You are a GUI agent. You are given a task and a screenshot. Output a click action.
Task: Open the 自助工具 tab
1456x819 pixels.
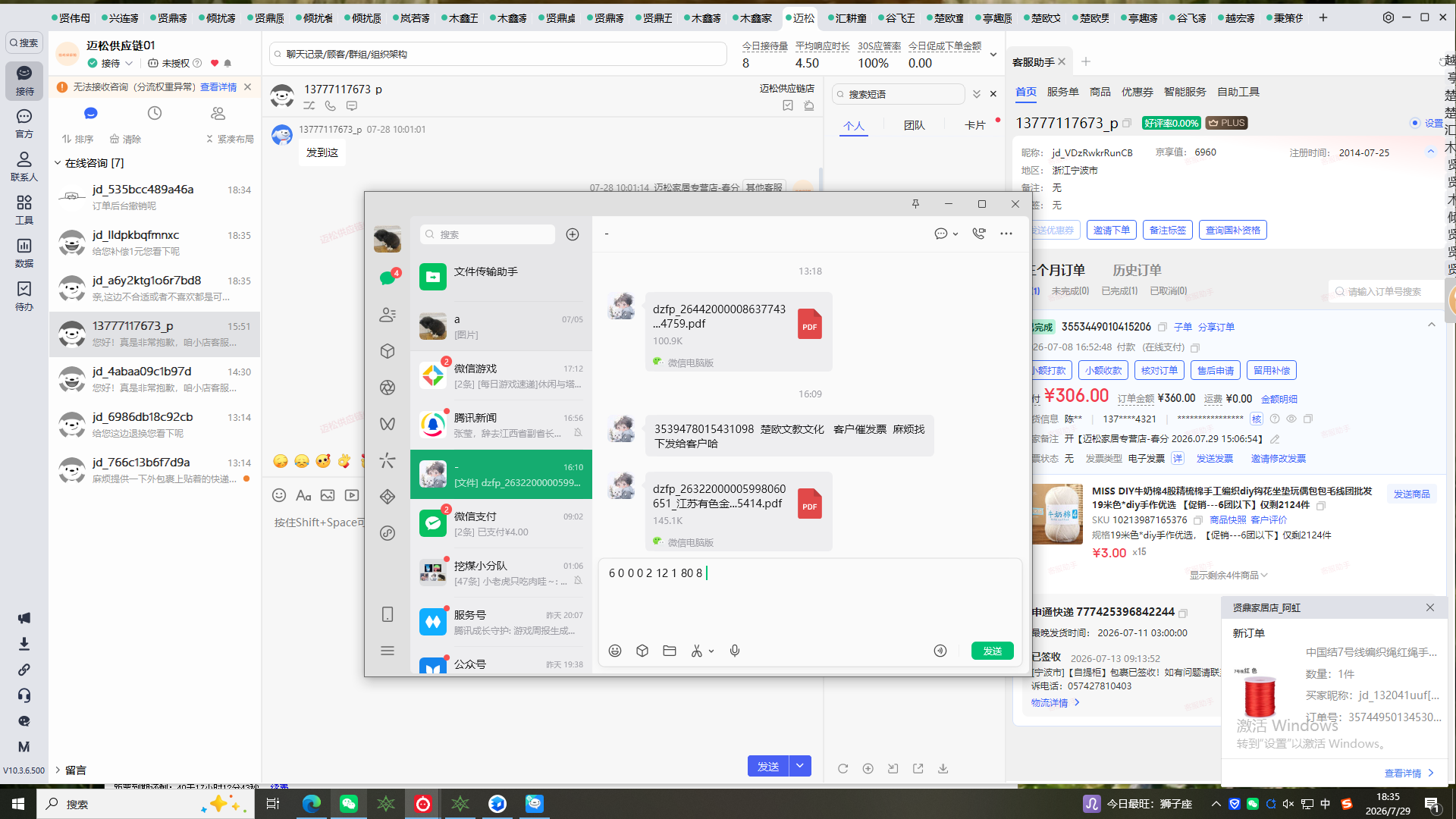pyautogui.click(x=1238, y=92)
